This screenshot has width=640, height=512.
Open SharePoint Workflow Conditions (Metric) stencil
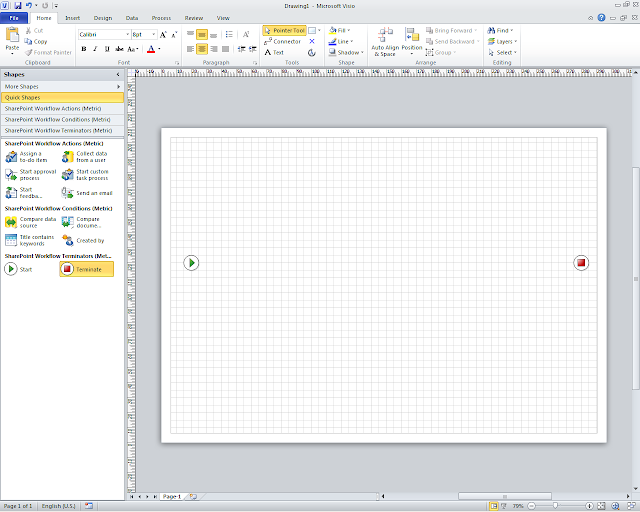click(x=62, y=120)
